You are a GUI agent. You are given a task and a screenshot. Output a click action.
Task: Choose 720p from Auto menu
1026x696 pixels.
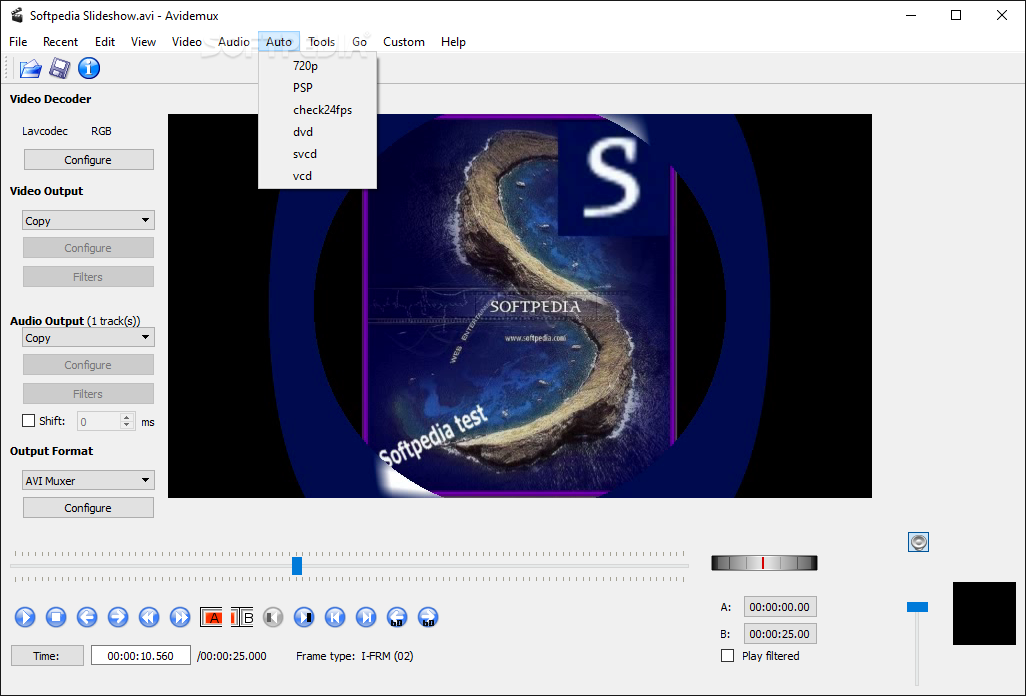(317, 66)
